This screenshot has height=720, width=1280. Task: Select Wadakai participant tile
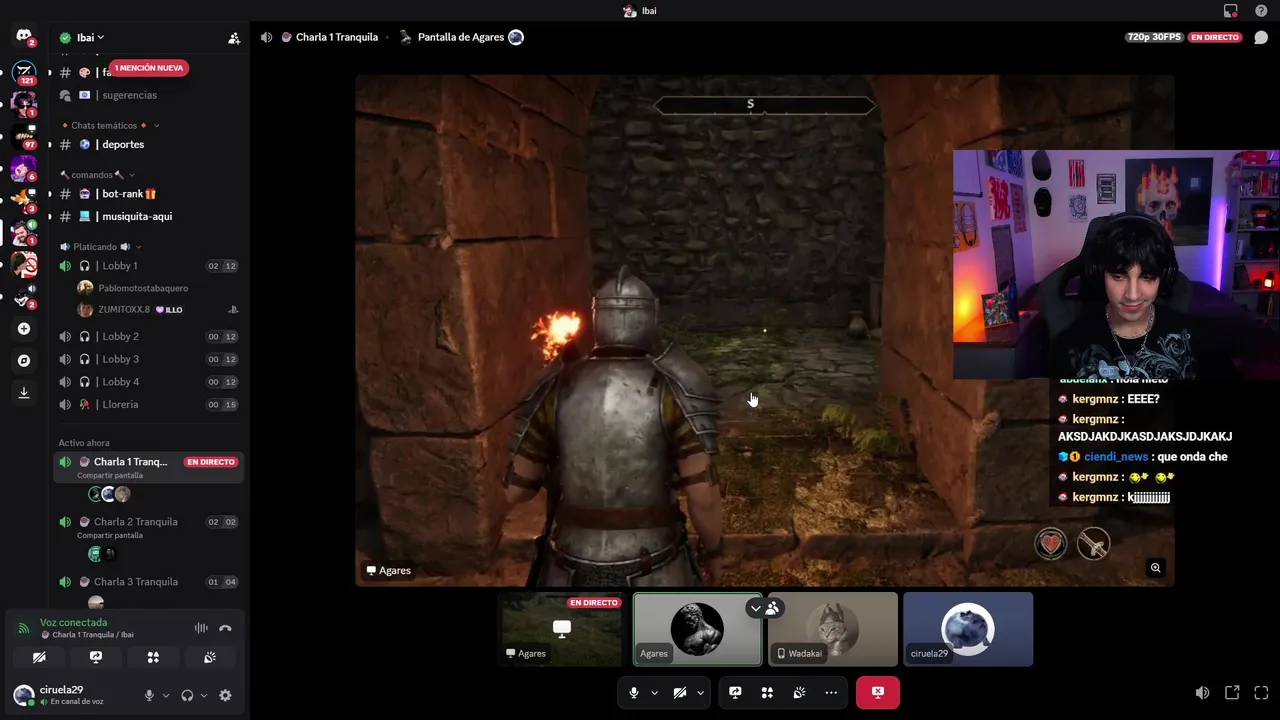click(832, 629)
